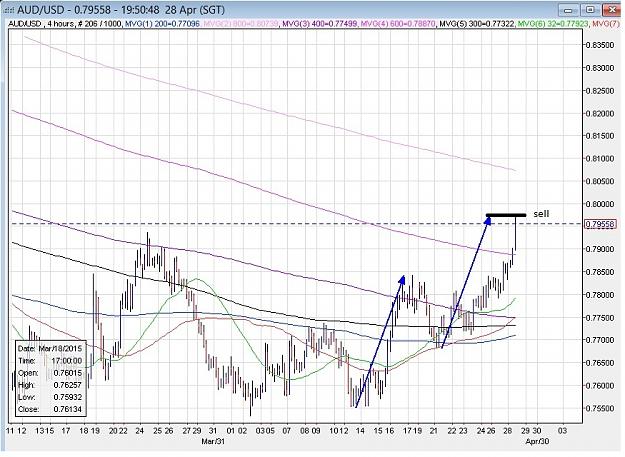The image size is (625, 457).
Task: Click the Open value 0.76015
Action: (x=68, y=373)
